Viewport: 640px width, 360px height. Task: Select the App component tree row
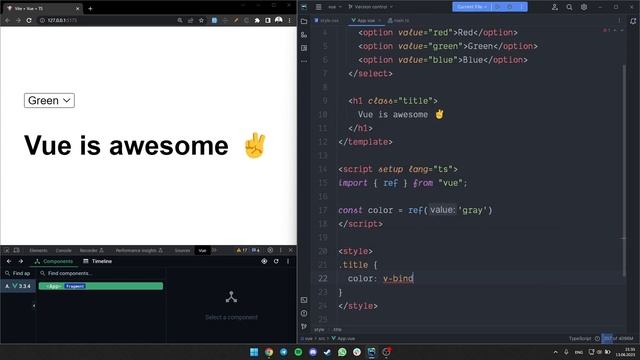[101, 286]
